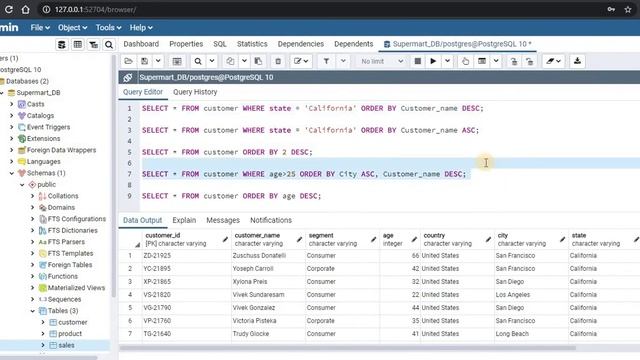Viewport: 640px width, 360px height.
Task: Click the hand icon in query toolbar
Action: [x=465, y=61]
